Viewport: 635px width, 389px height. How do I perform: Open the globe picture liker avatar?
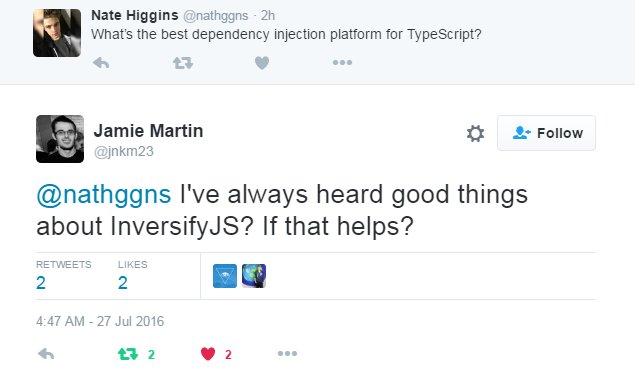click(x=254, y=276)
